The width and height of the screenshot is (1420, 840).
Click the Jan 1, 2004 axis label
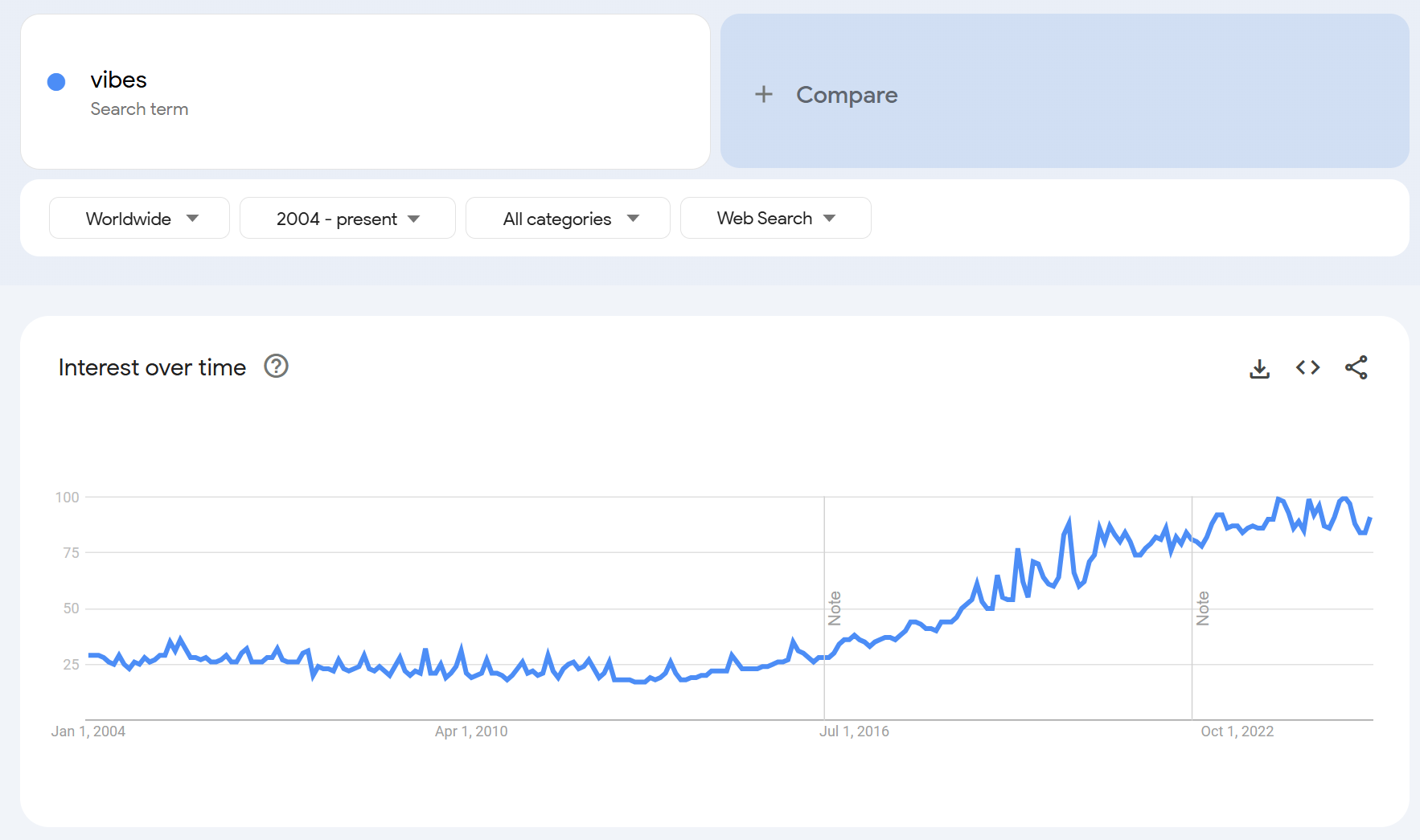88,731
